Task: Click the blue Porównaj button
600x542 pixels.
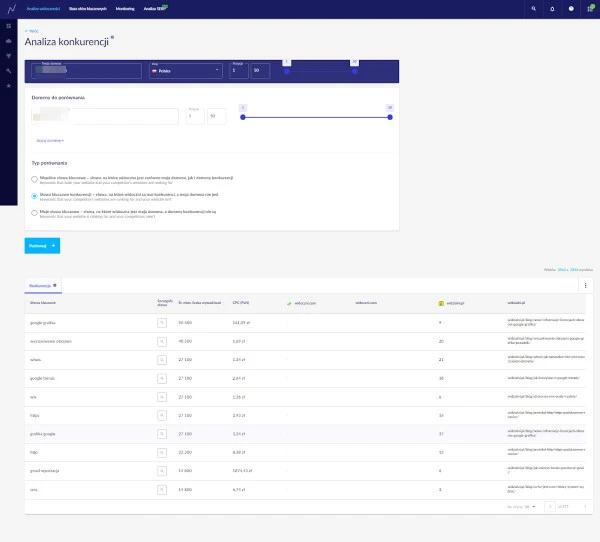Action: click(42, 245)
